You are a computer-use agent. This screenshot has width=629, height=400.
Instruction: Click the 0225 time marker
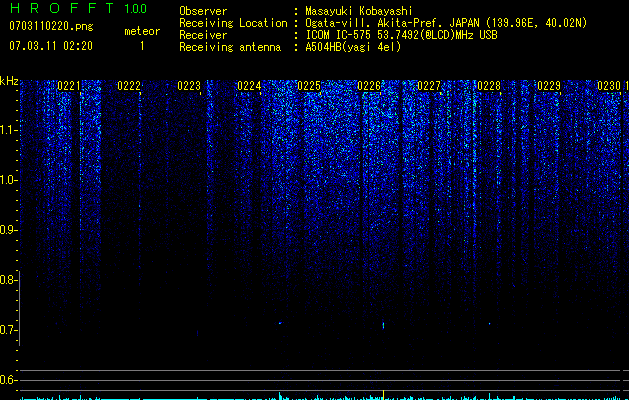(309, 86)
